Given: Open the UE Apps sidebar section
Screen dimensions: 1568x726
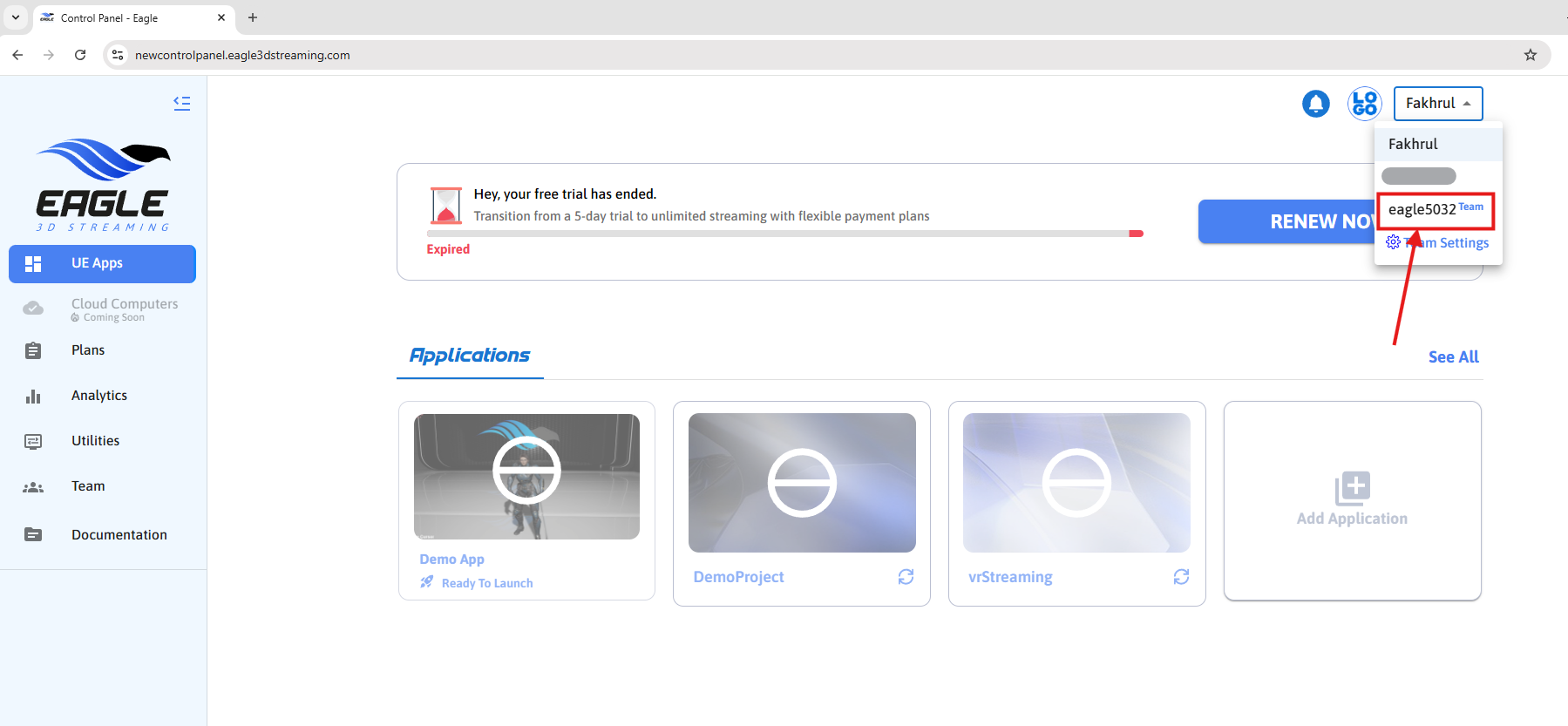Looking at the screenshot, I should pyautogui.click(x=102, y=263).
